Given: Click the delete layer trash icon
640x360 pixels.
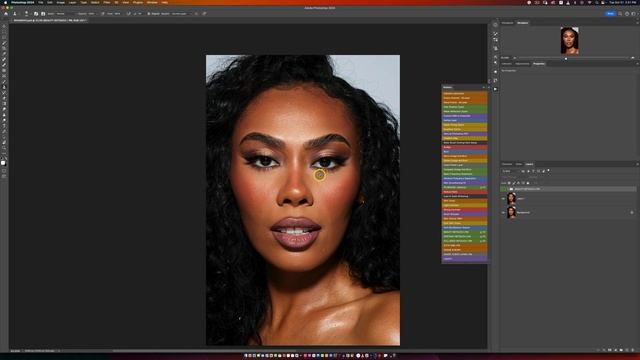Looking at the screenshot, I should pyautogui.click(x=633, y=350).
